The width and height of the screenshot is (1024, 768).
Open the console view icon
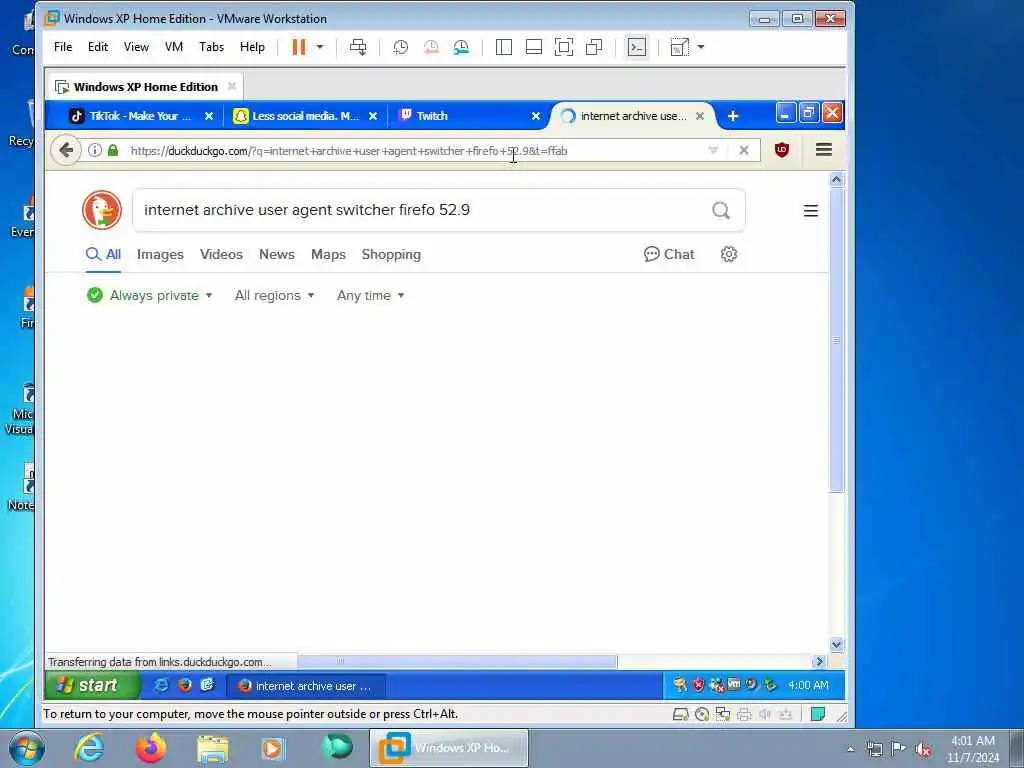(x=637, y=47)
